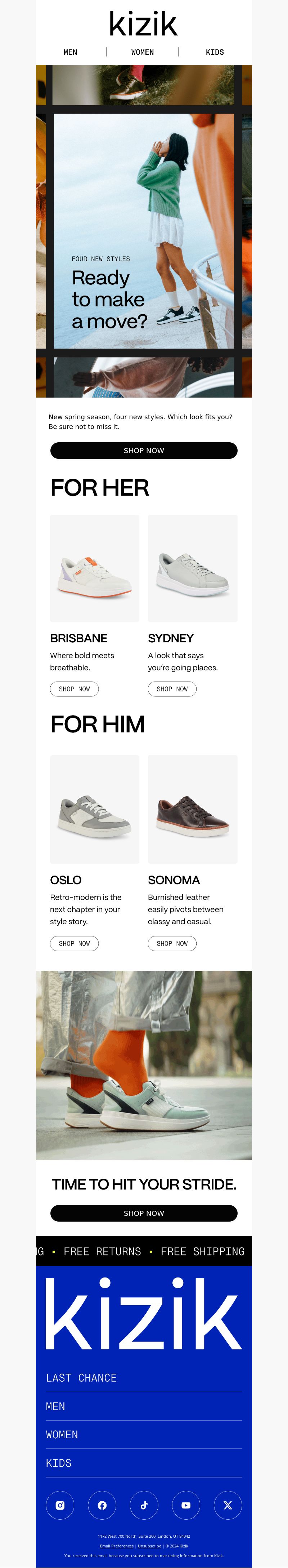Screen dimensions: 288x1568
Task: Shop now for the Oslo shoe
Action: pyautogui.click(x=74, y=943)
